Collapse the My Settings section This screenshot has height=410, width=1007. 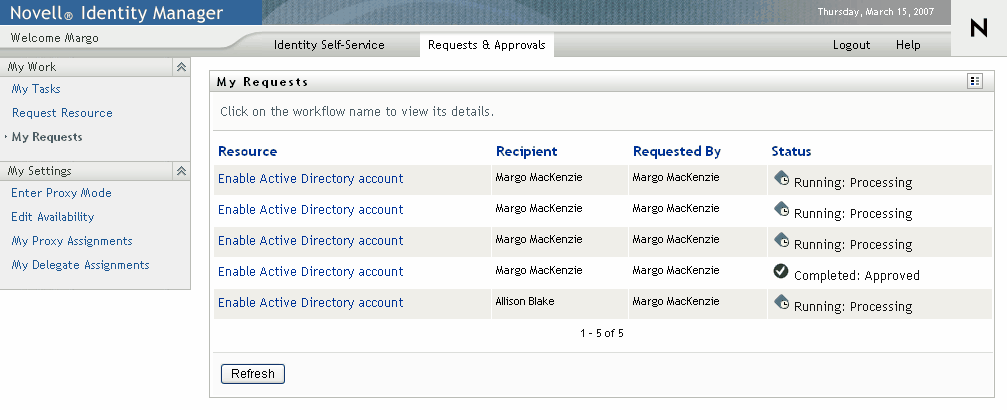(181, 171)
